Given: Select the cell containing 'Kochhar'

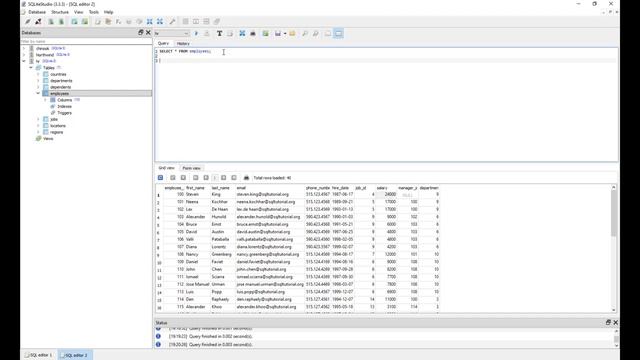Looking at the screenshot, I should [223, 202].
